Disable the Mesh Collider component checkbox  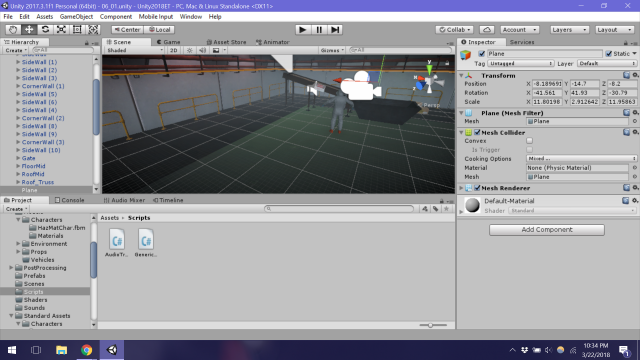click(477, 132)
